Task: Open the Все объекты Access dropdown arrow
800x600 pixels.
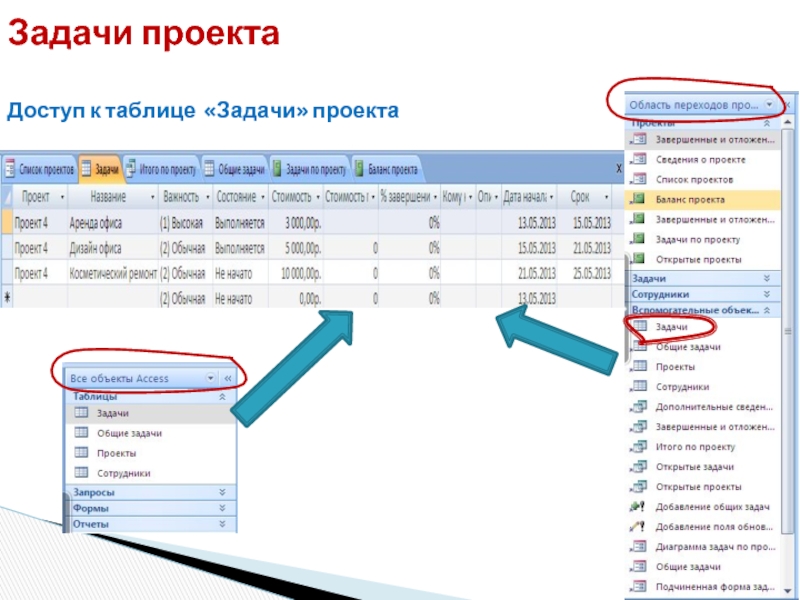Action: (x=210, y=378)
